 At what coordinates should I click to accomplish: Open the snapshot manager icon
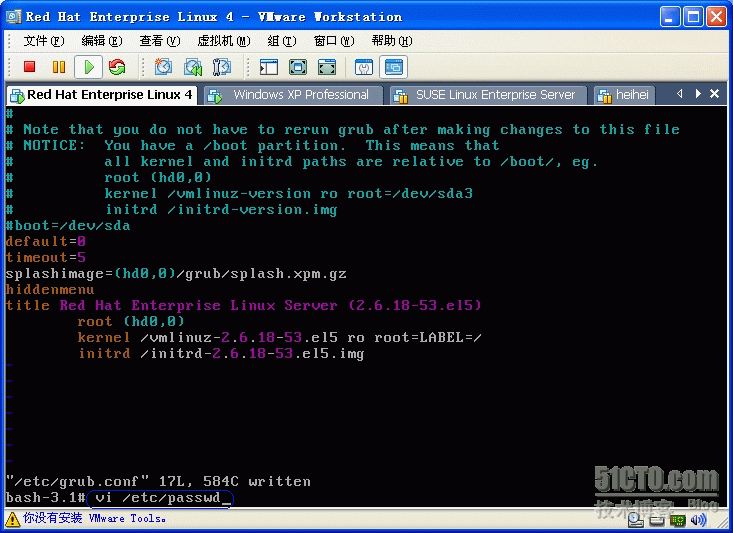(x=222, y=67)
